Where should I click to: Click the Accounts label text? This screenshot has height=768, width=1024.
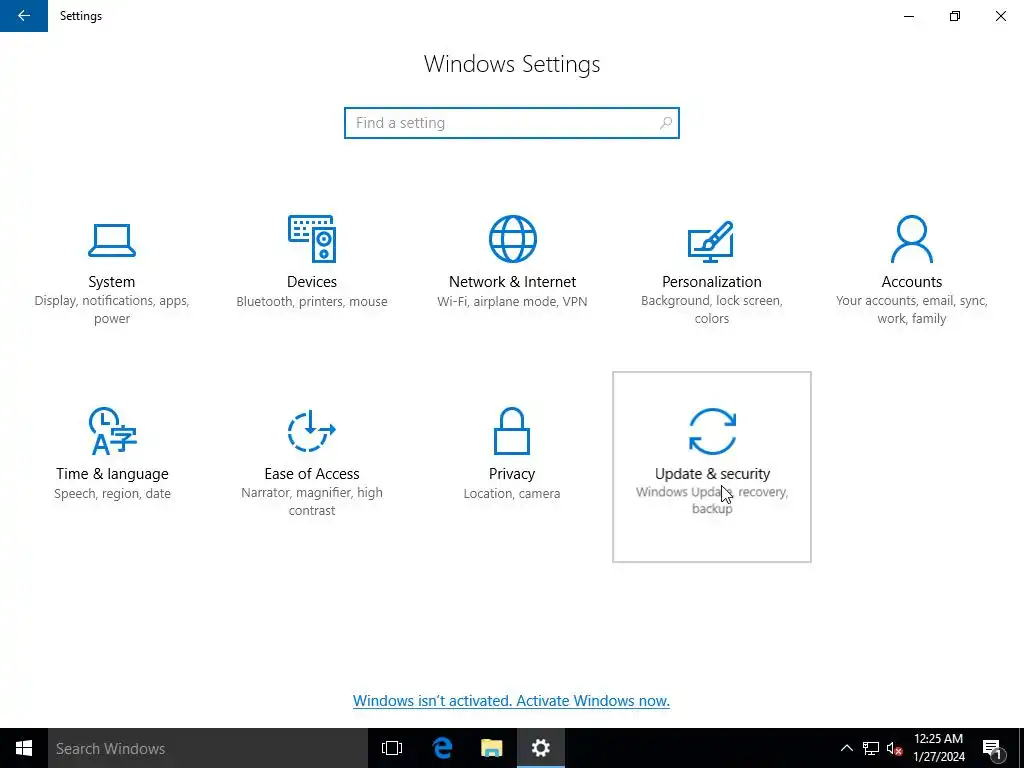pyautogui.click(x=912, y=281)
